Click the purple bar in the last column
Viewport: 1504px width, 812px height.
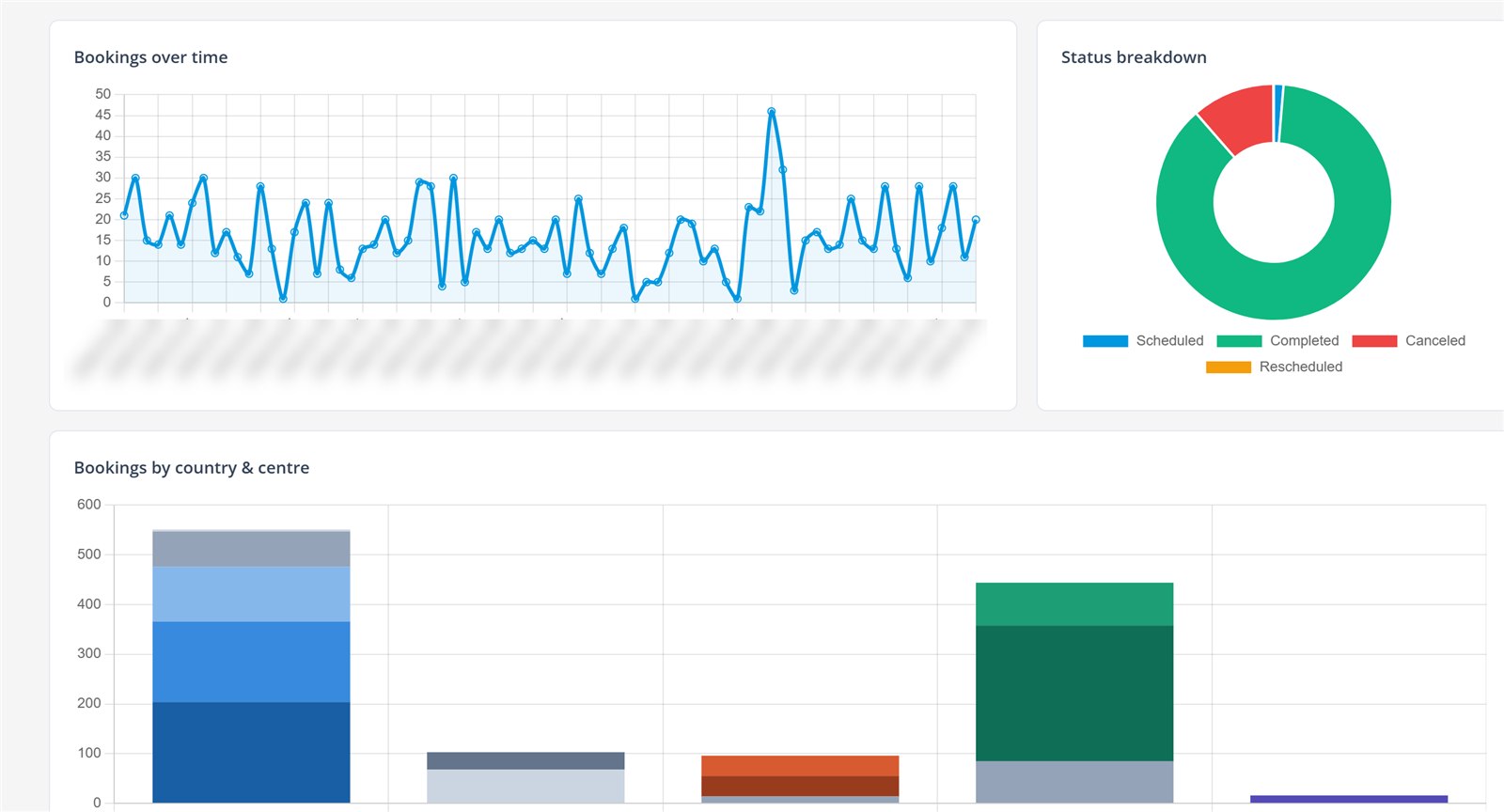point(1349,799)
